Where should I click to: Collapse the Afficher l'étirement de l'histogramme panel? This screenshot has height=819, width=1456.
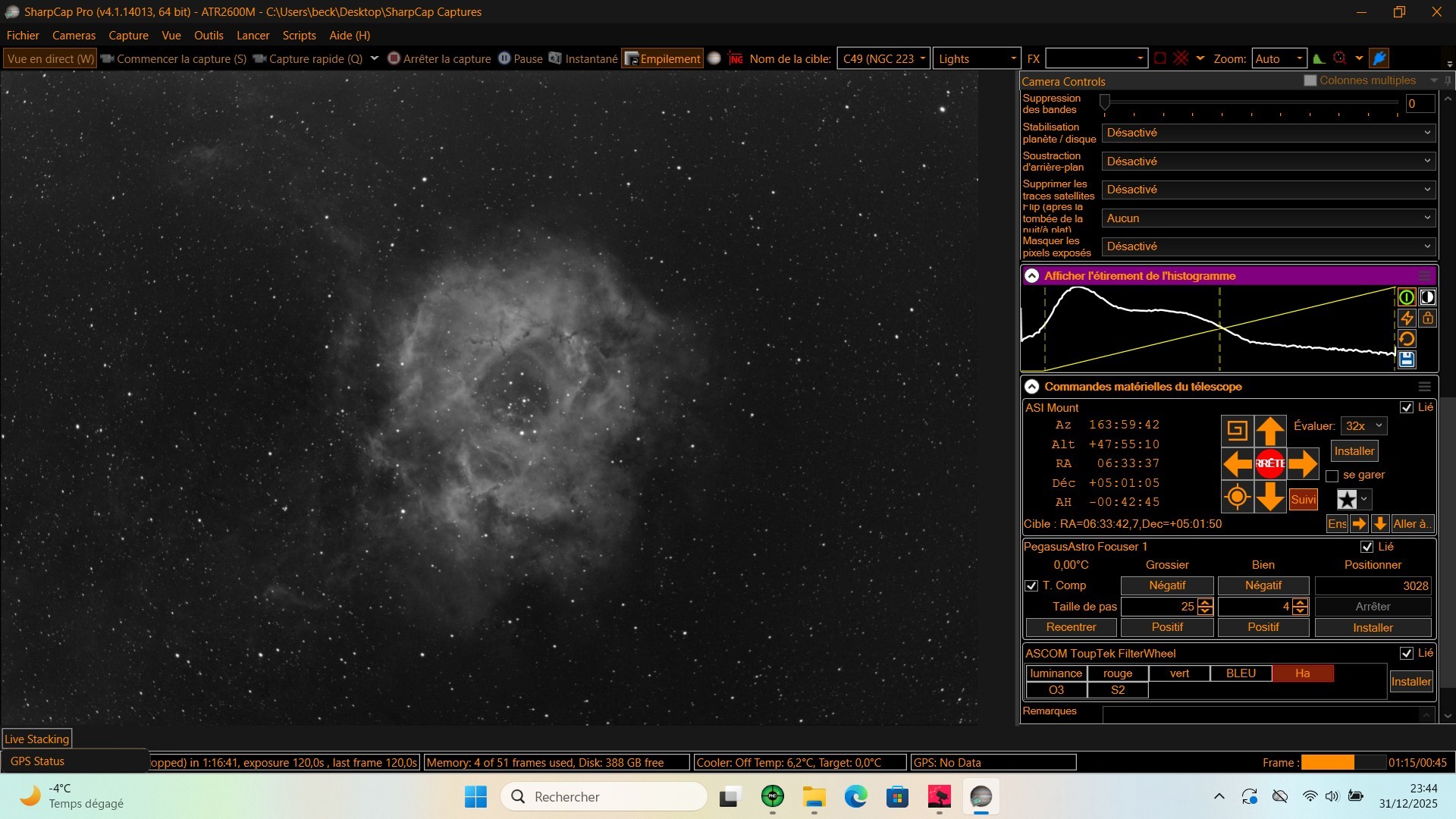pyautogui.click(x=1031, y=276)
